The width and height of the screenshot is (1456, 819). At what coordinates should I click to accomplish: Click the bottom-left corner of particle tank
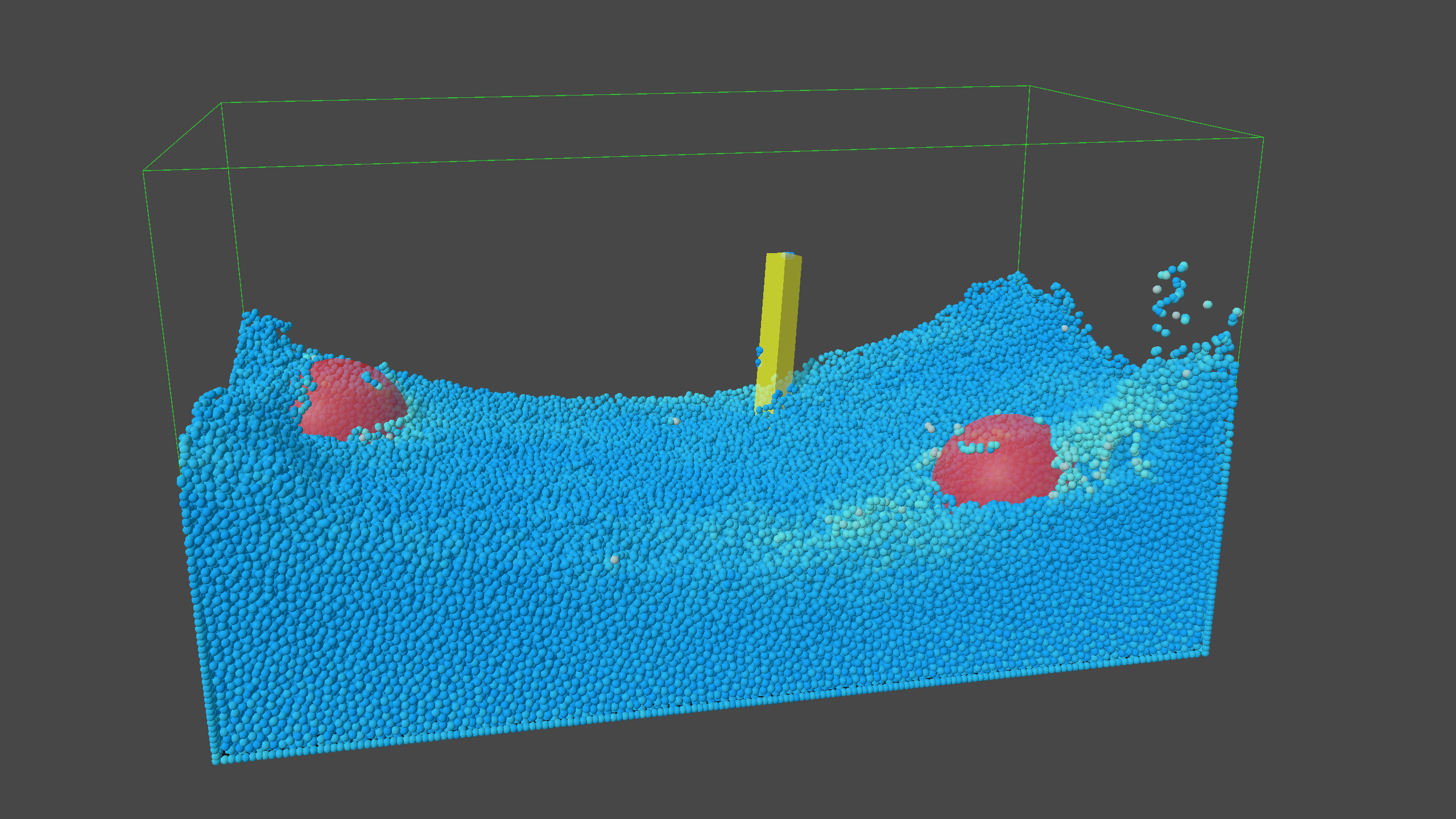coord(216,760)
